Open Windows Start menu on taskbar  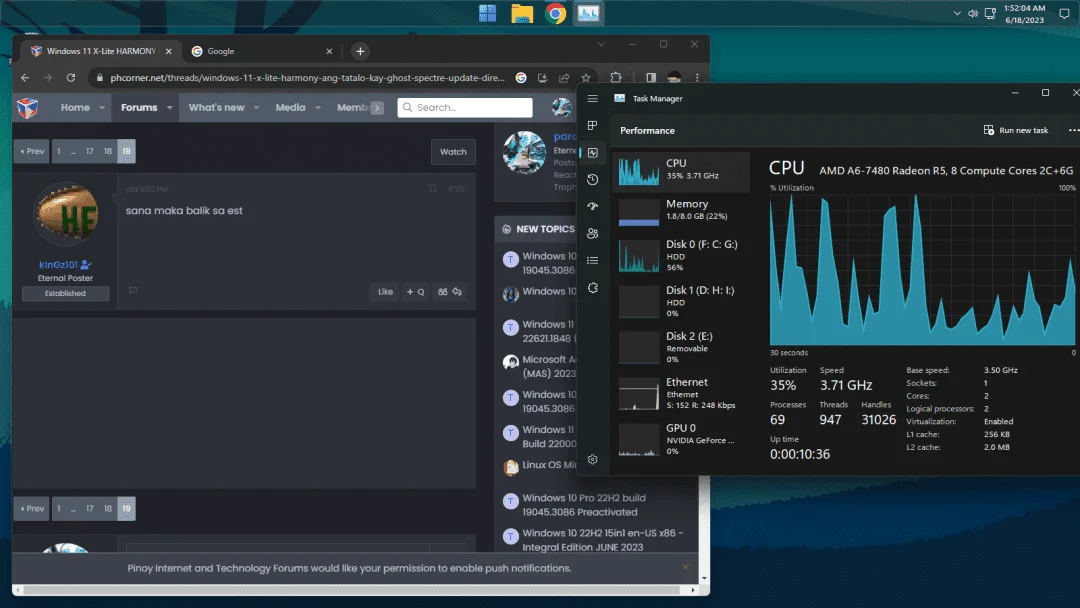coord(488,14)
